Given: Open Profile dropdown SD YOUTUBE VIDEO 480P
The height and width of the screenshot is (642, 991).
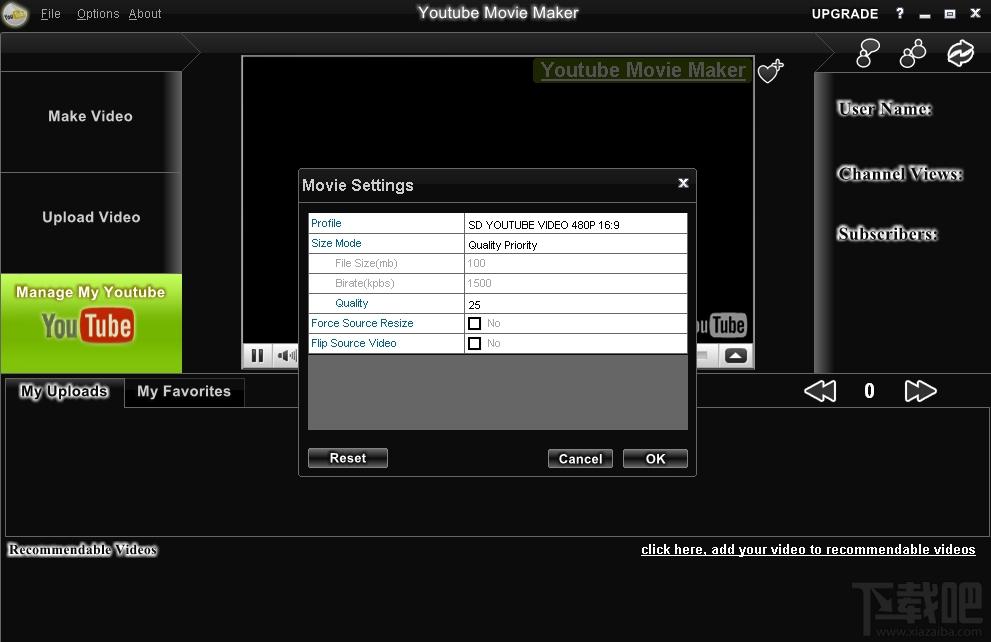Looking at the screenshot, I should click(x=576, y=224).
